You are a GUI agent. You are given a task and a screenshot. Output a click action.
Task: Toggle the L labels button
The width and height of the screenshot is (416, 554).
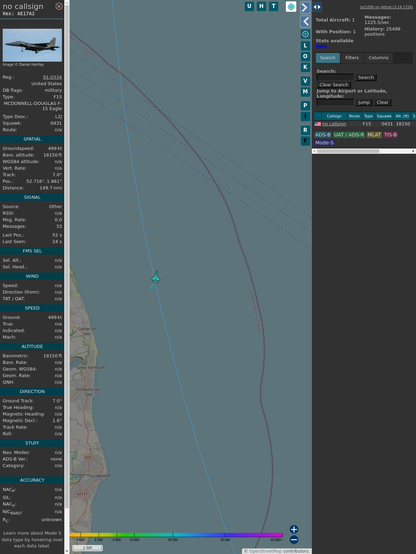(305, 46)
